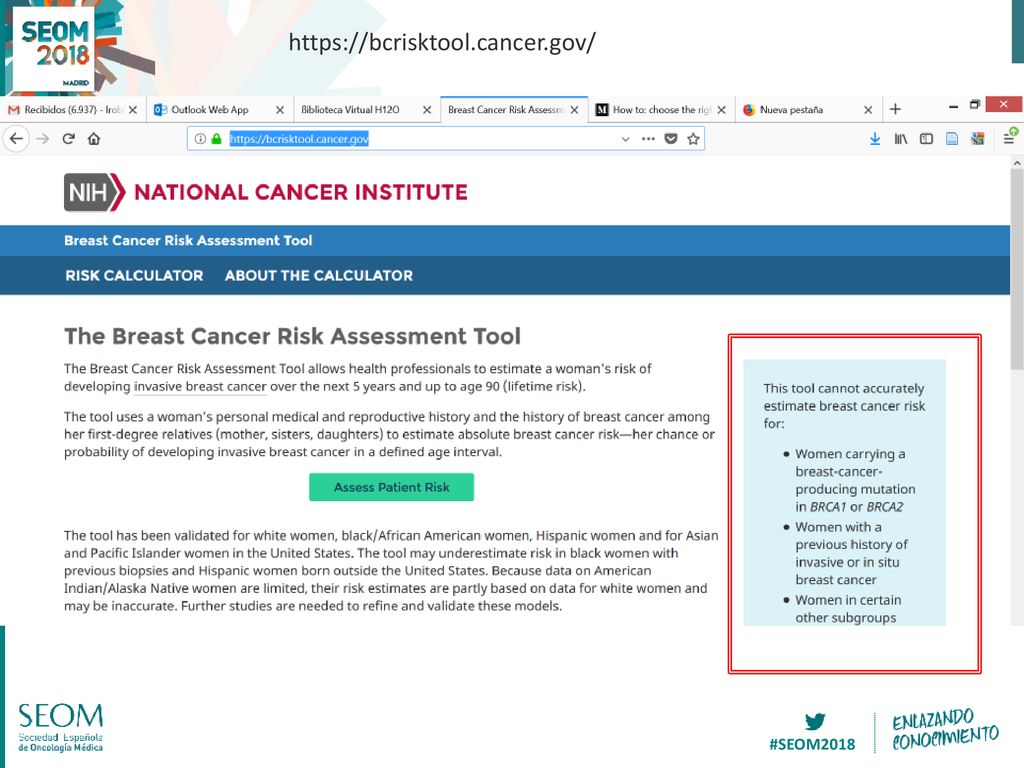Open the Firefox hamburger menu

coord(1009,137)
